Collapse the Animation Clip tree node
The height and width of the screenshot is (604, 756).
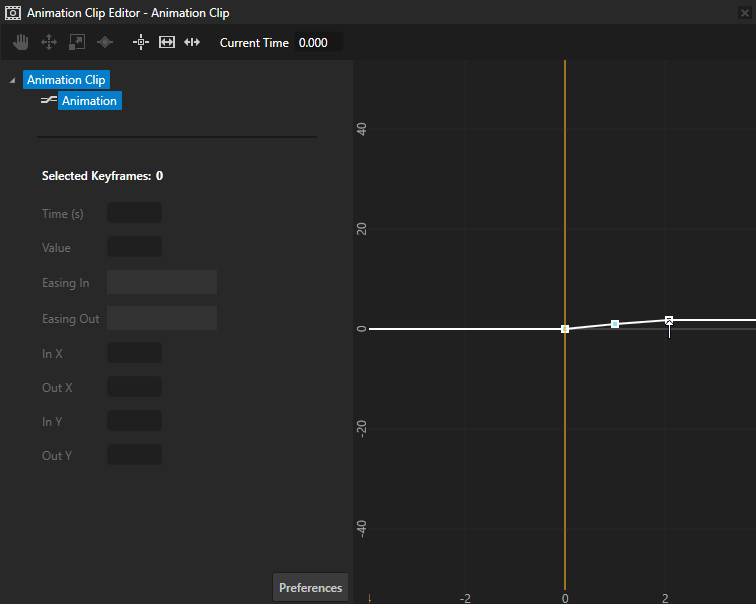coord(12,80)
